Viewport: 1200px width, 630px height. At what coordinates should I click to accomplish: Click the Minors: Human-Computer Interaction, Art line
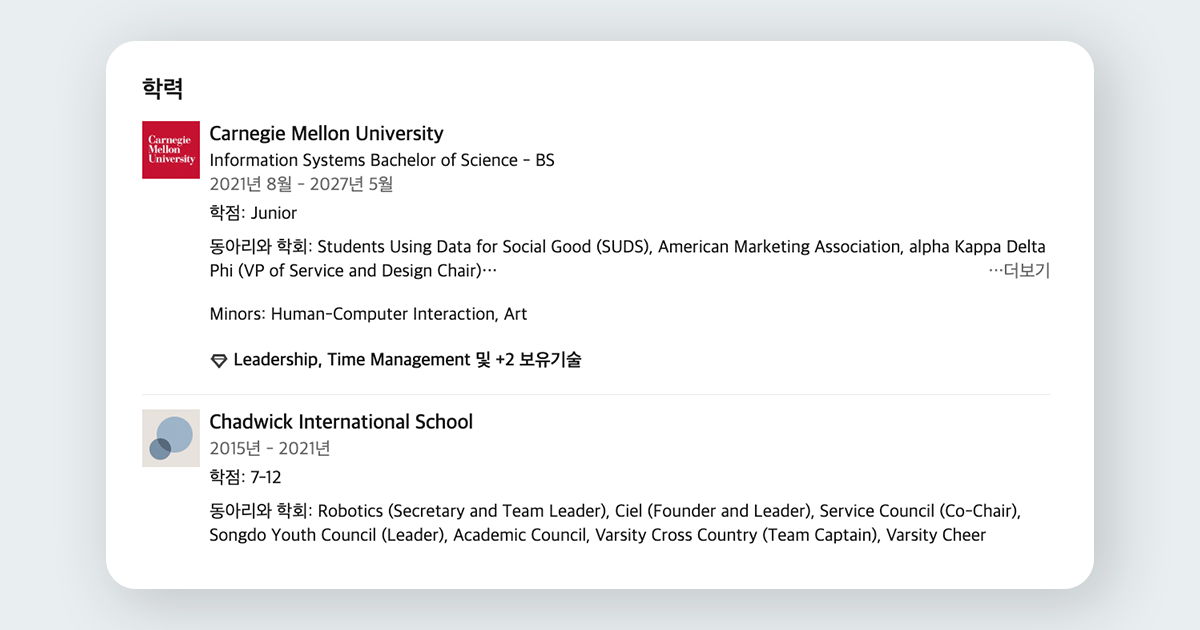click(368, 314)
